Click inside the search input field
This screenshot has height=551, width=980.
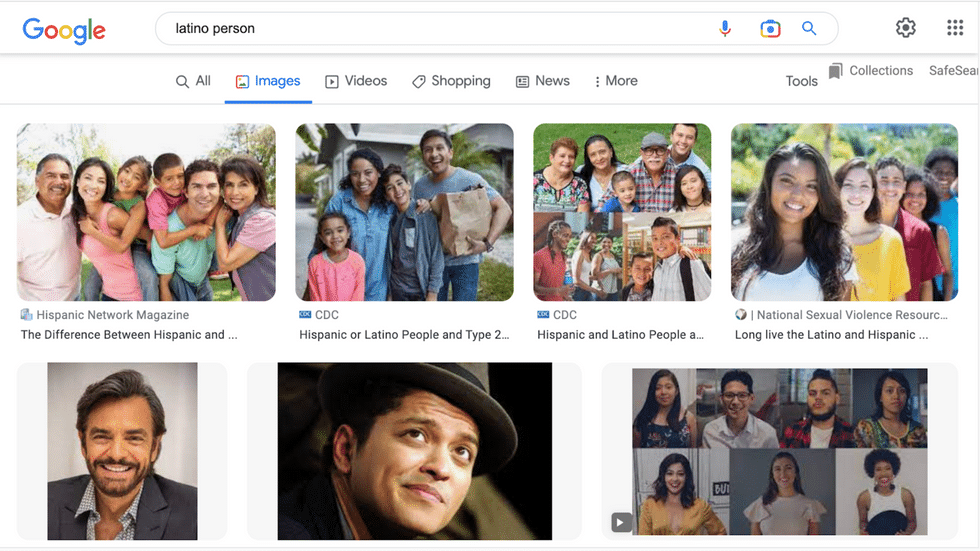pyautogui.click(x=440, y=29)
